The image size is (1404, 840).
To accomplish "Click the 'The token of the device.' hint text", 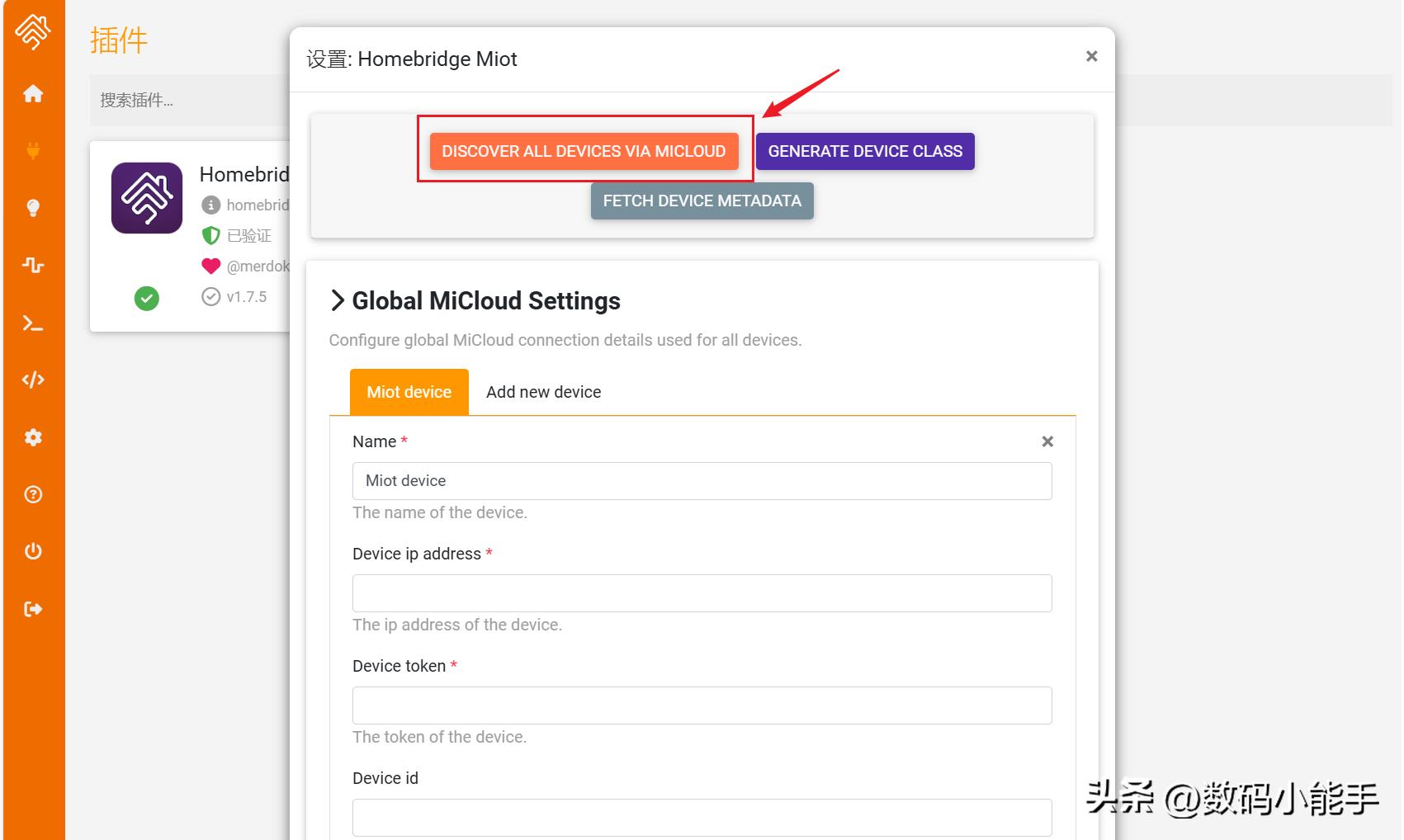I will tap(439, 737).
